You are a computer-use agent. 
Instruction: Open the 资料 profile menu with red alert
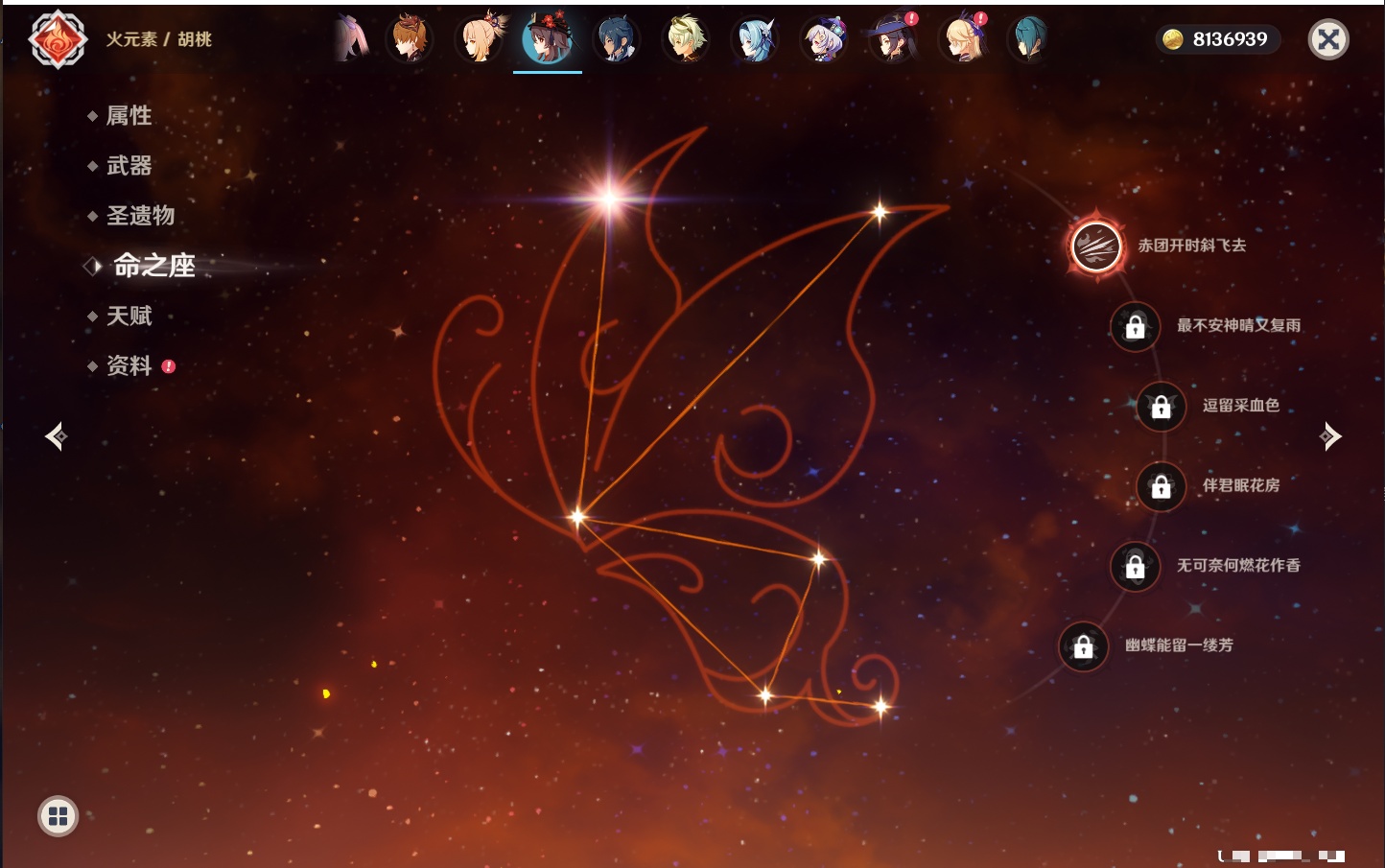(x=130, y=365)
